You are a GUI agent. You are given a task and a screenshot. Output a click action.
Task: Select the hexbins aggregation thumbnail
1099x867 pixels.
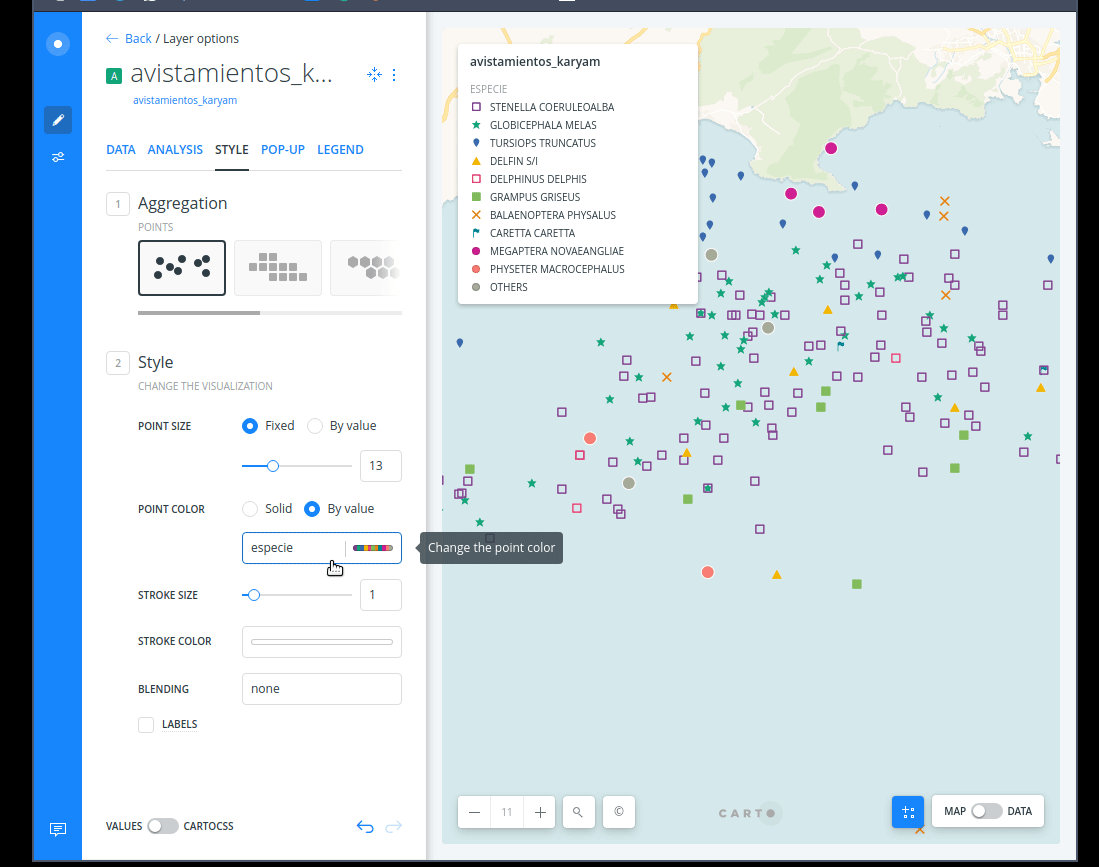click(x=366, y=268)
